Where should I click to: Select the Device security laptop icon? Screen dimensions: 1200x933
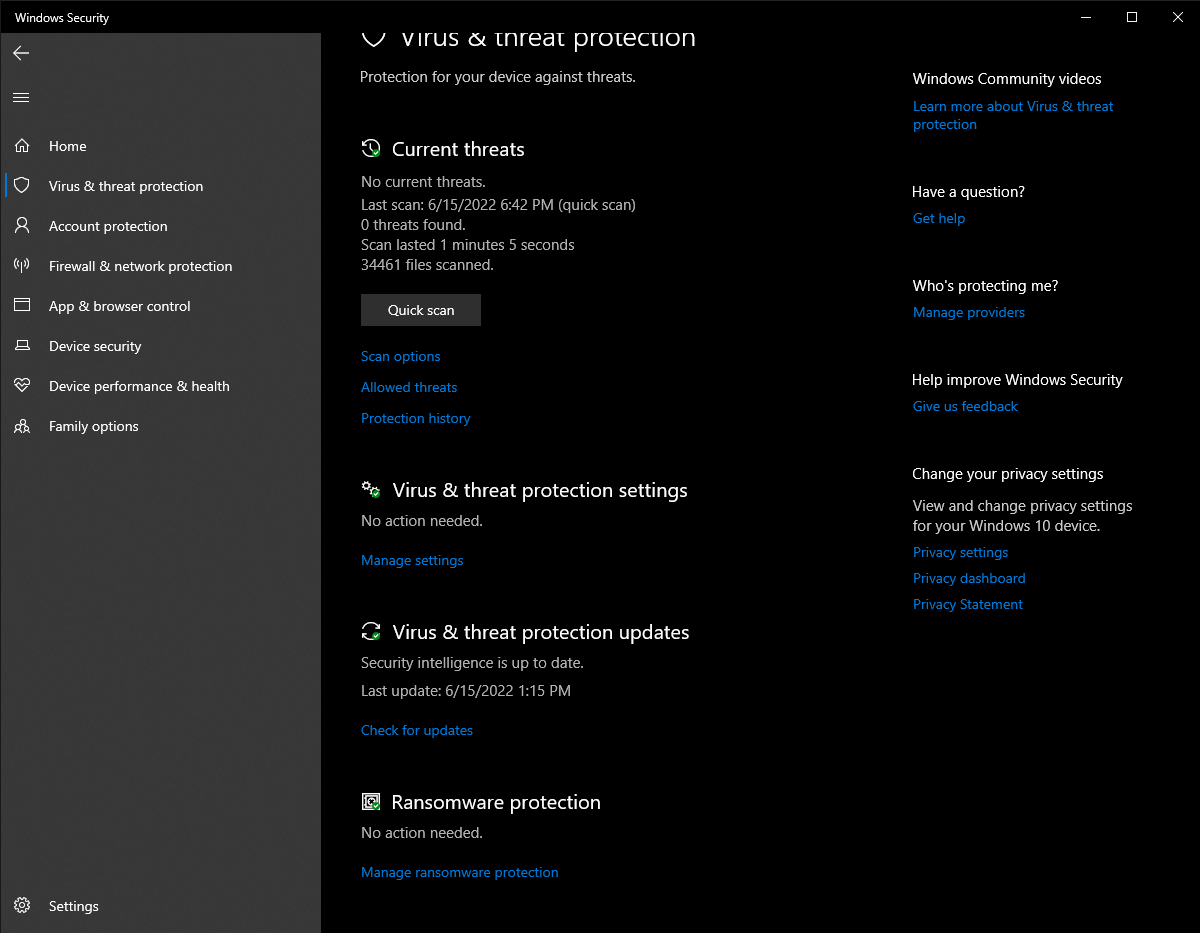pos(22,346)
